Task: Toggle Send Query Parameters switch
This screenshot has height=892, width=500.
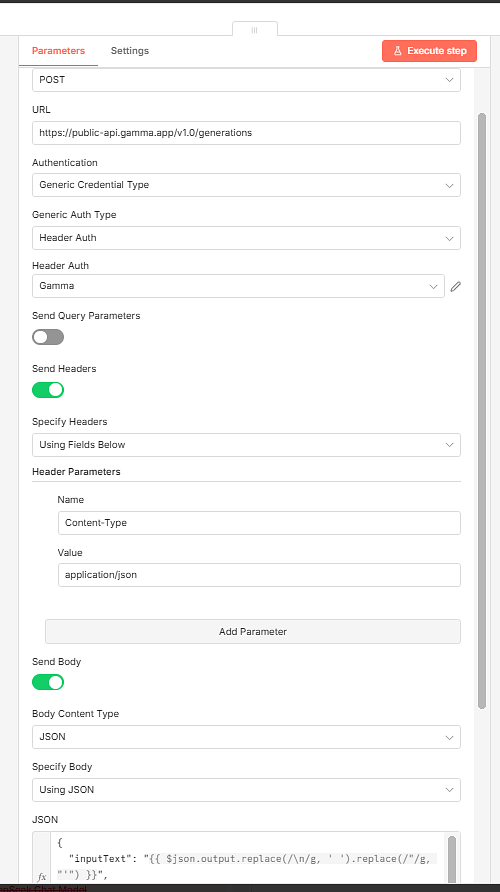Action: click(x=48, y=337)
